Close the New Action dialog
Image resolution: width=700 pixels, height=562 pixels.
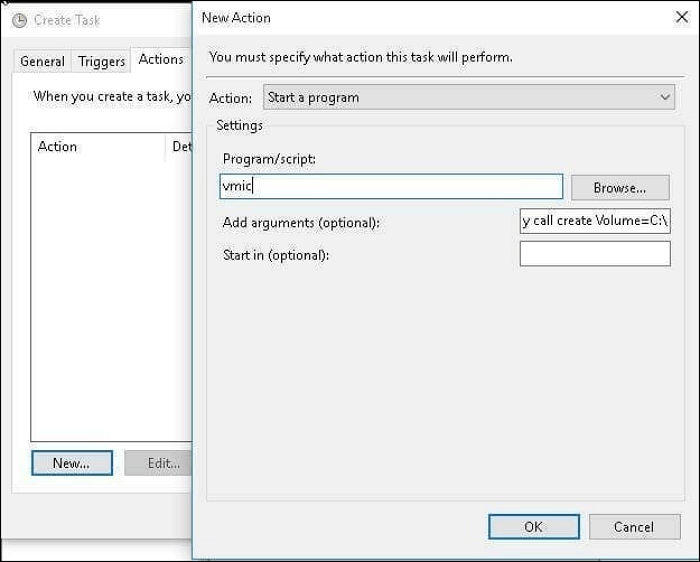(x=682, y=17)
